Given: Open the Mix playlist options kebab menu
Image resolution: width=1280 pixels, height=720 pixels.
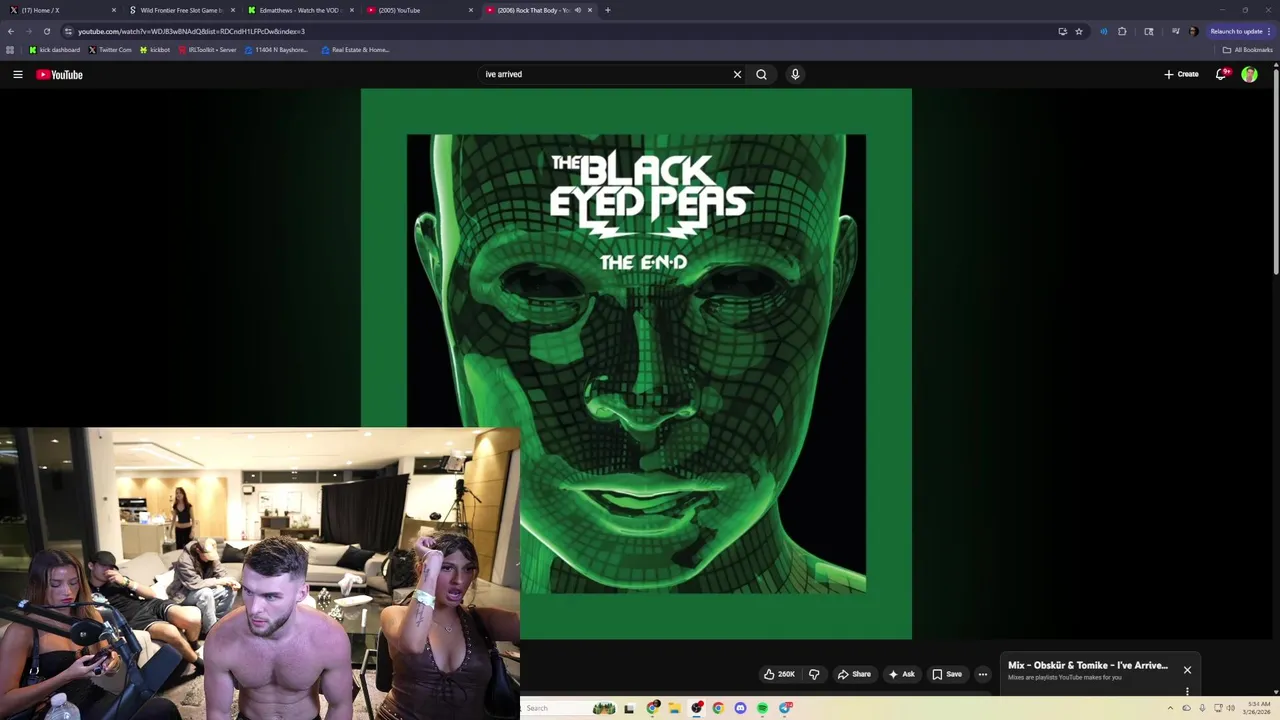Looking at the screenshot, I should coord(1187,691).
